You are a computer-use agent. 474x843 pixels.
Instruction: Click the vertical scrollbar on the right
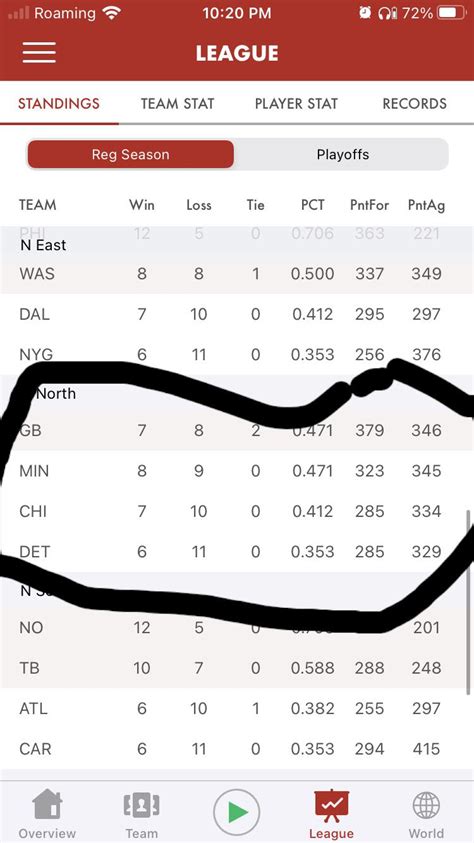pyautogui.click(x=469, y=602)
